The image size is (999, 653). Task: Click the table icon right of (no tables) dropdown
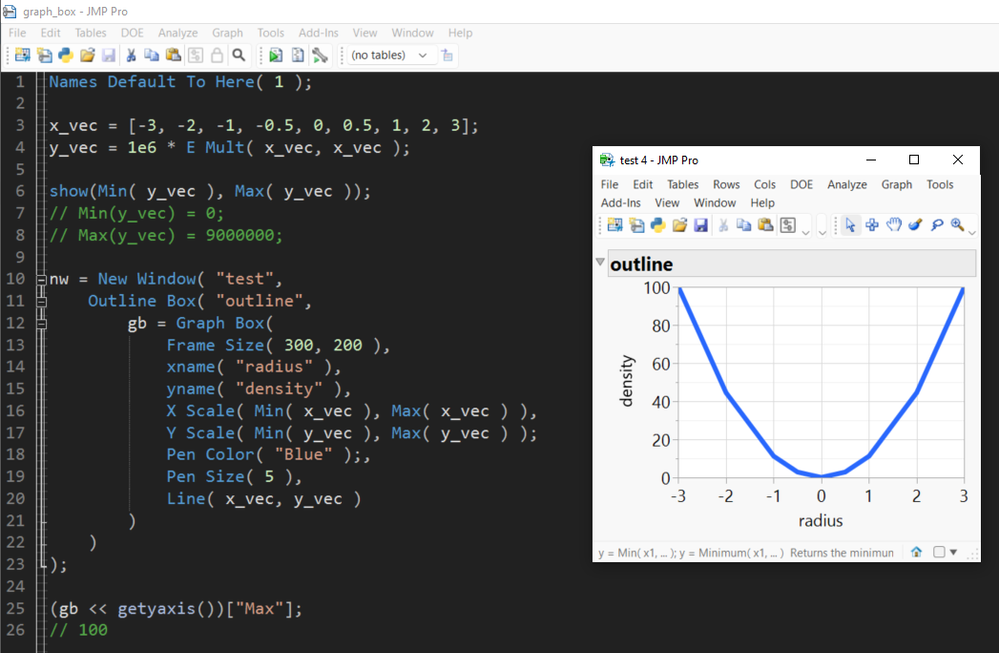pyautogui.click(x=447, y=55)
